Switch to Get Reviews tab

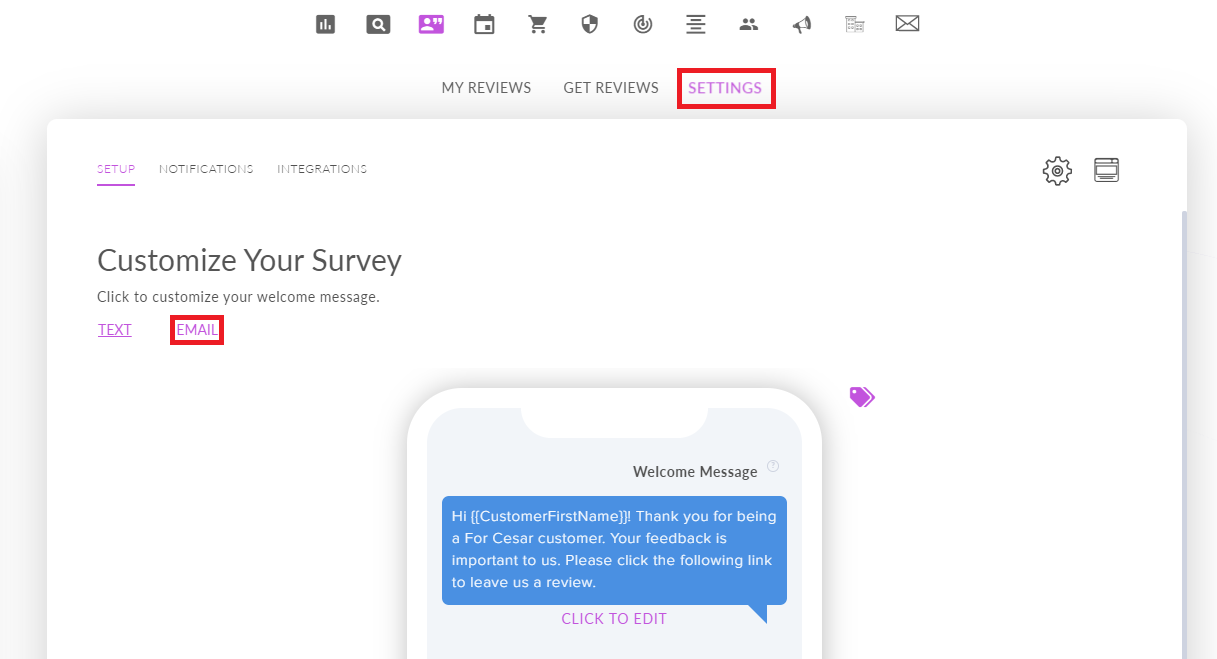[611, 88]
